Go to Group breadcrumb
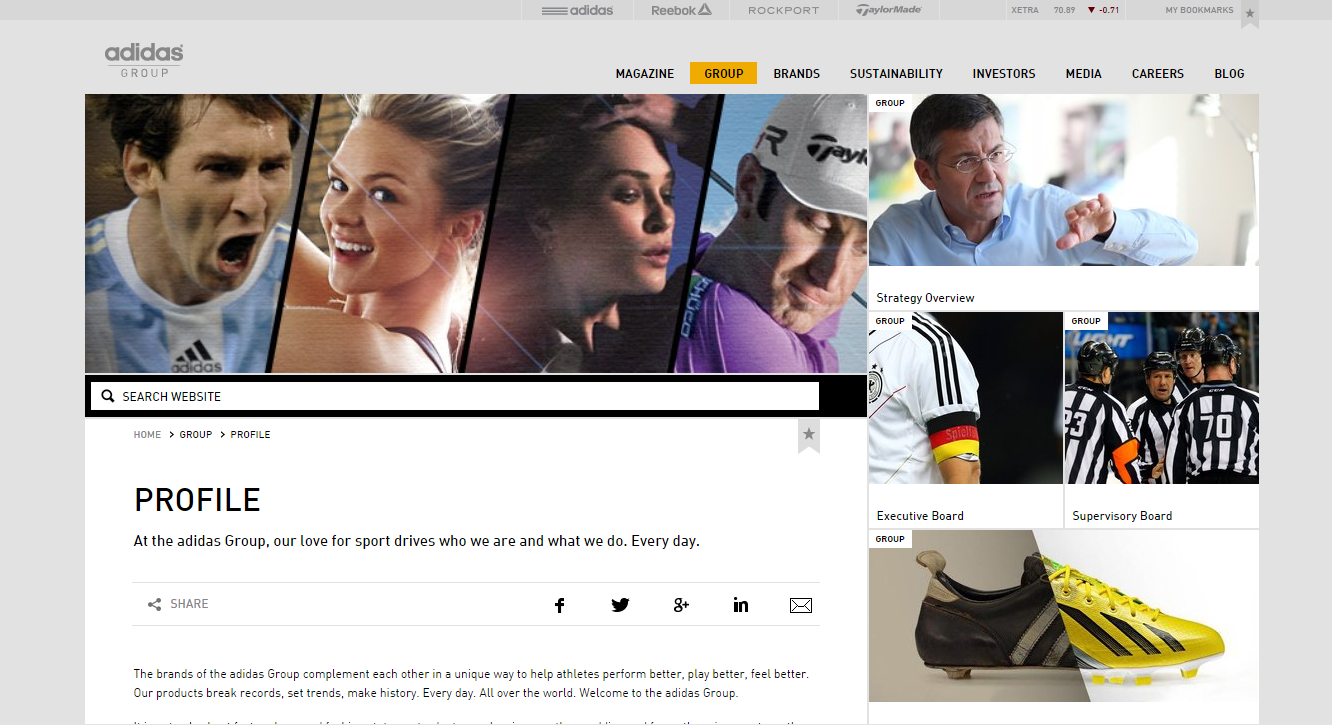 (196, 435)
